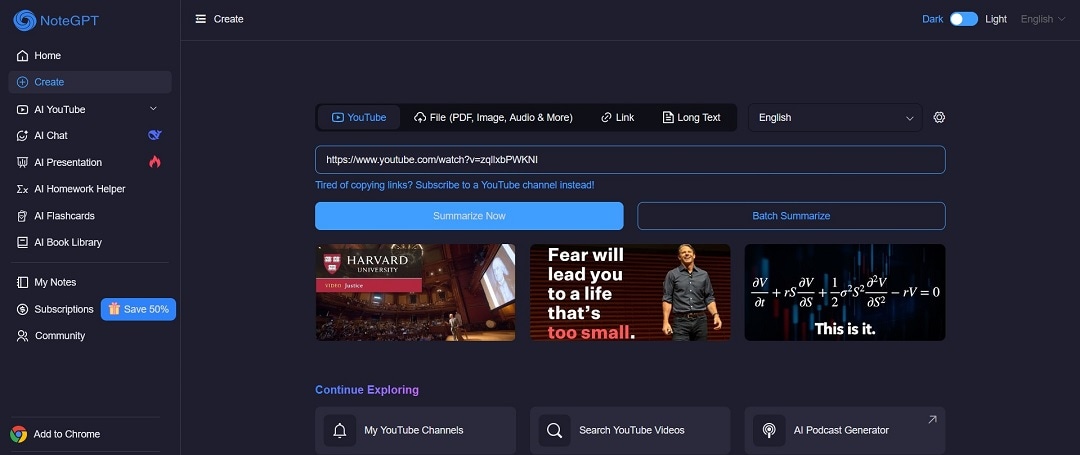Click the magnifier icon in Search YouTube Videos
The height and width of the screenshot is (455, 1080).
(554, 430)
